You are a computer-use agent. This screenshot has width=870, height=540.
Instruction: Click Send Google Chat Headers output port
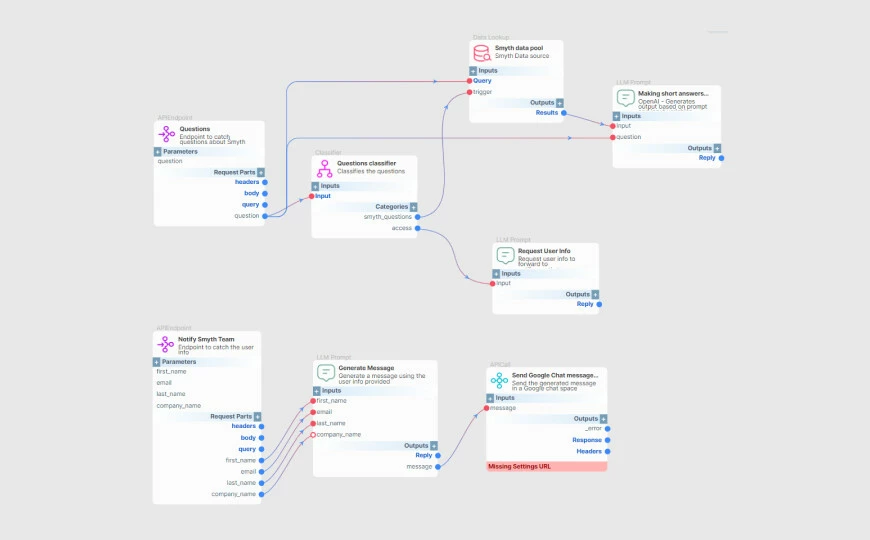click(608, 451)
